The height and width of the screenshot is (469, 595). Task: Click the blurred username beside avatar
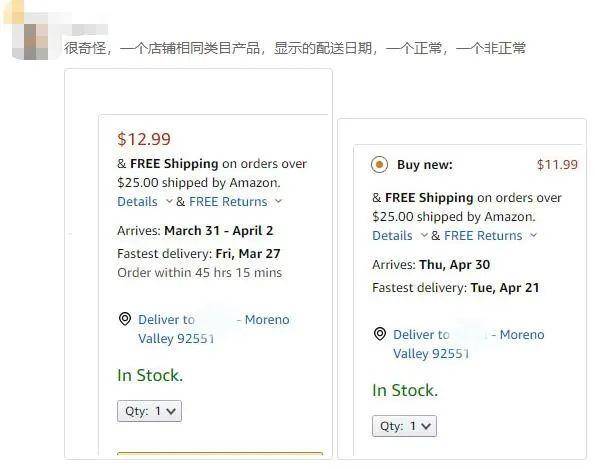pyautogui.click(x=89, y=29)
